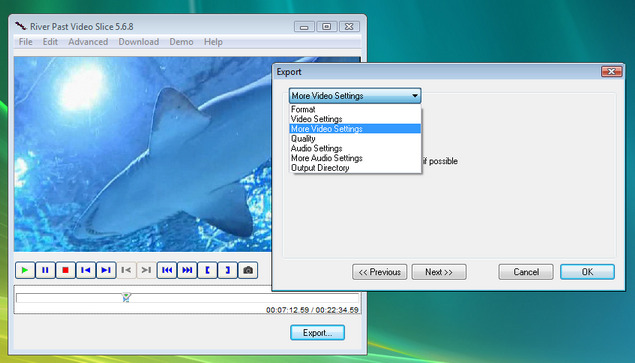Select More Audio Settings in the dropdown list
Viewport: 635px width, 363px height.
(x=355, y=158)
